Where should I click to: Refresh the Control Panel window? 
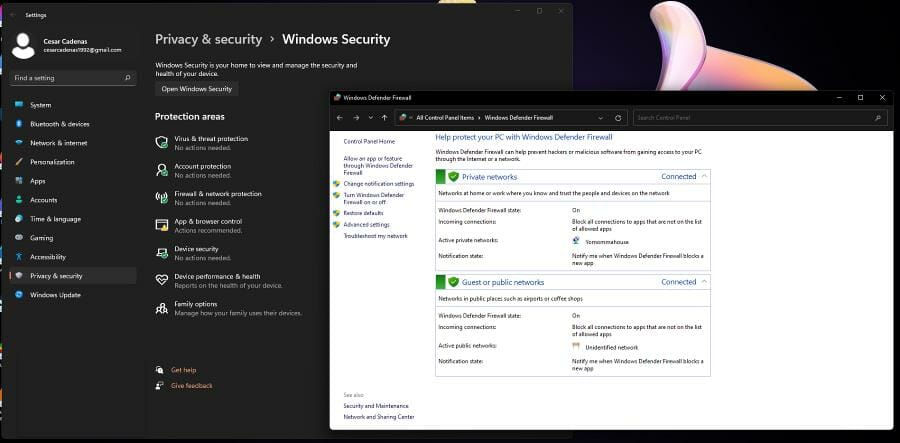[618, 118]
